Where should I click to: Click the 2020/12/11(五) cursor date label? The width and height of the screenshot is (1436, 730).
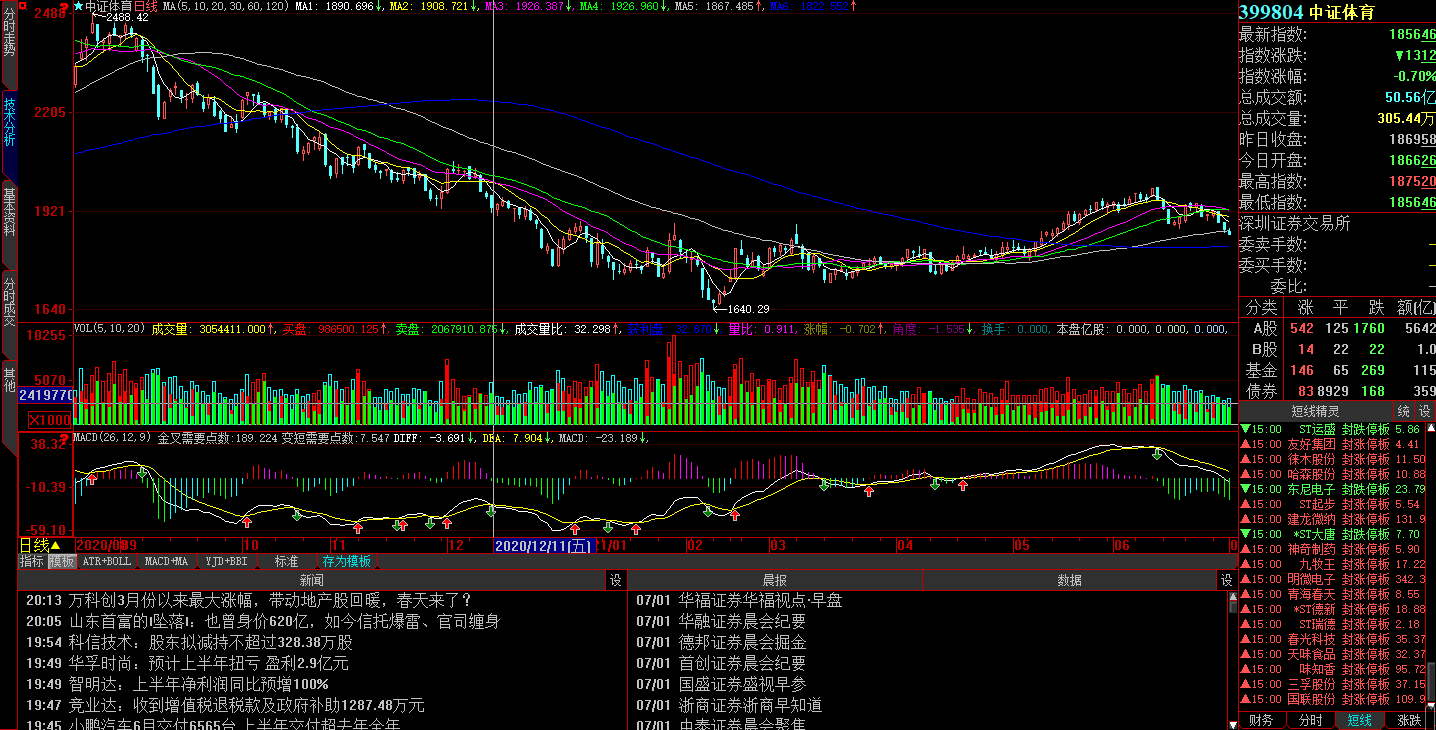(543, 545)
